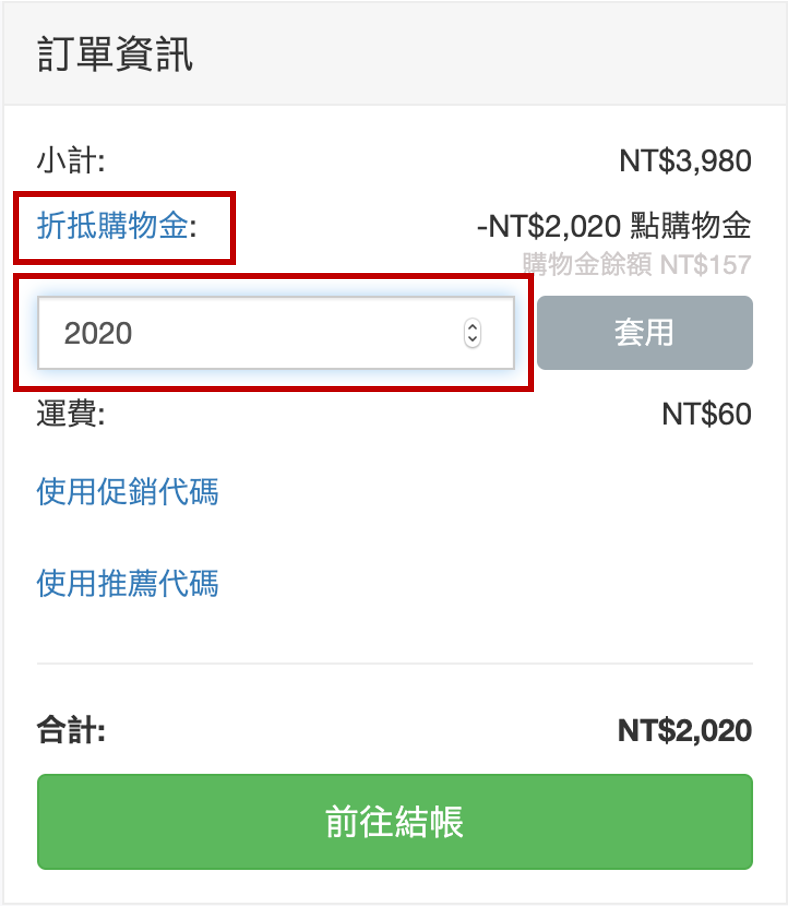Click the 使用促銷代碼 link
788x906 pixels.
pyautogui.click(x=127, y=492)
